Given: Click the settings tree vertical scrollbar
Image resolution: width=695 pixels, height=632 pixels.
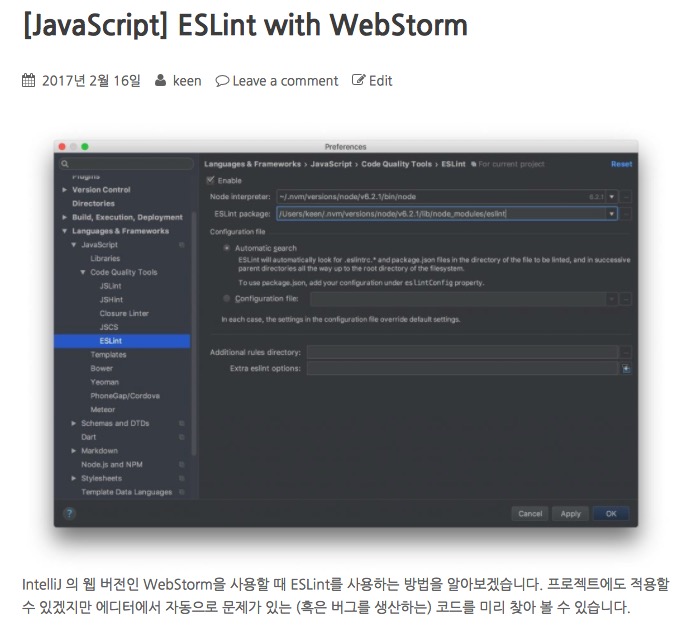Looking at the screenshot, I should click(x=194, y=335).
